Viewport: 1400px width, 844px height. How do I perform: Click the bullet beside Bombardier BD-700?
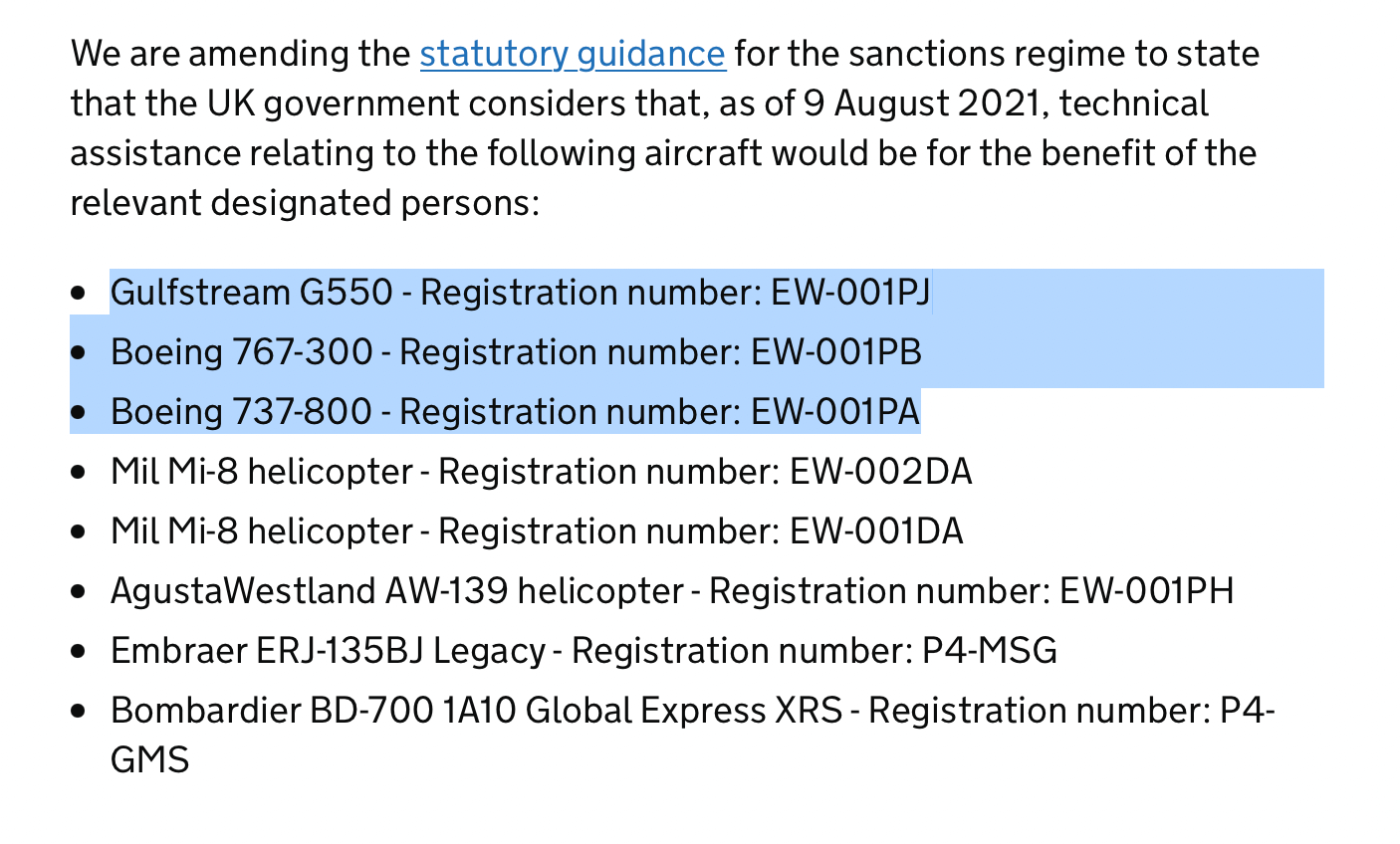(80, 711)
